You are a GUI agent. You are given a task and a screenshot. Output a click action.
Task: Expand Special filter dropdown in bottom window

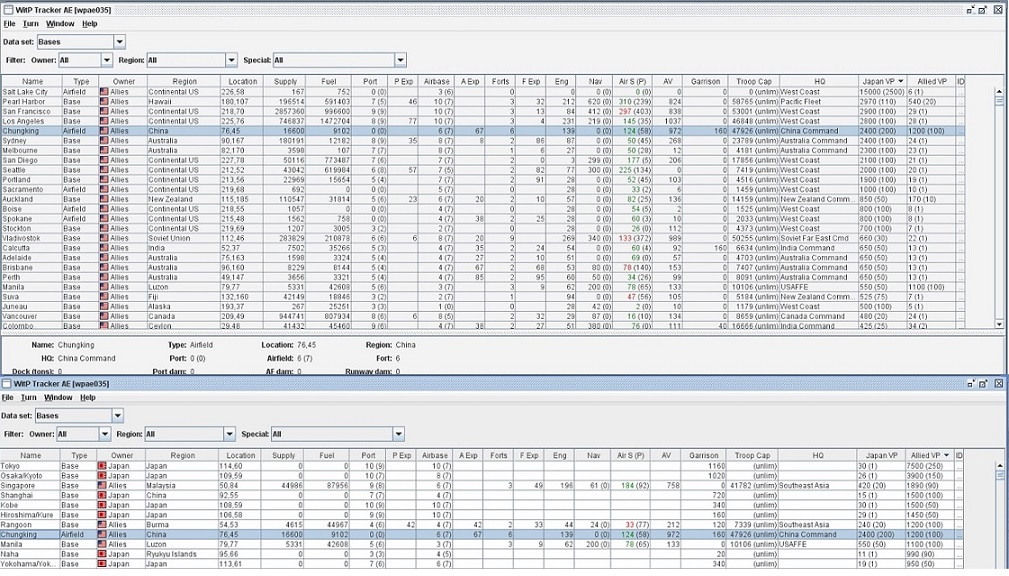[398, 434]
